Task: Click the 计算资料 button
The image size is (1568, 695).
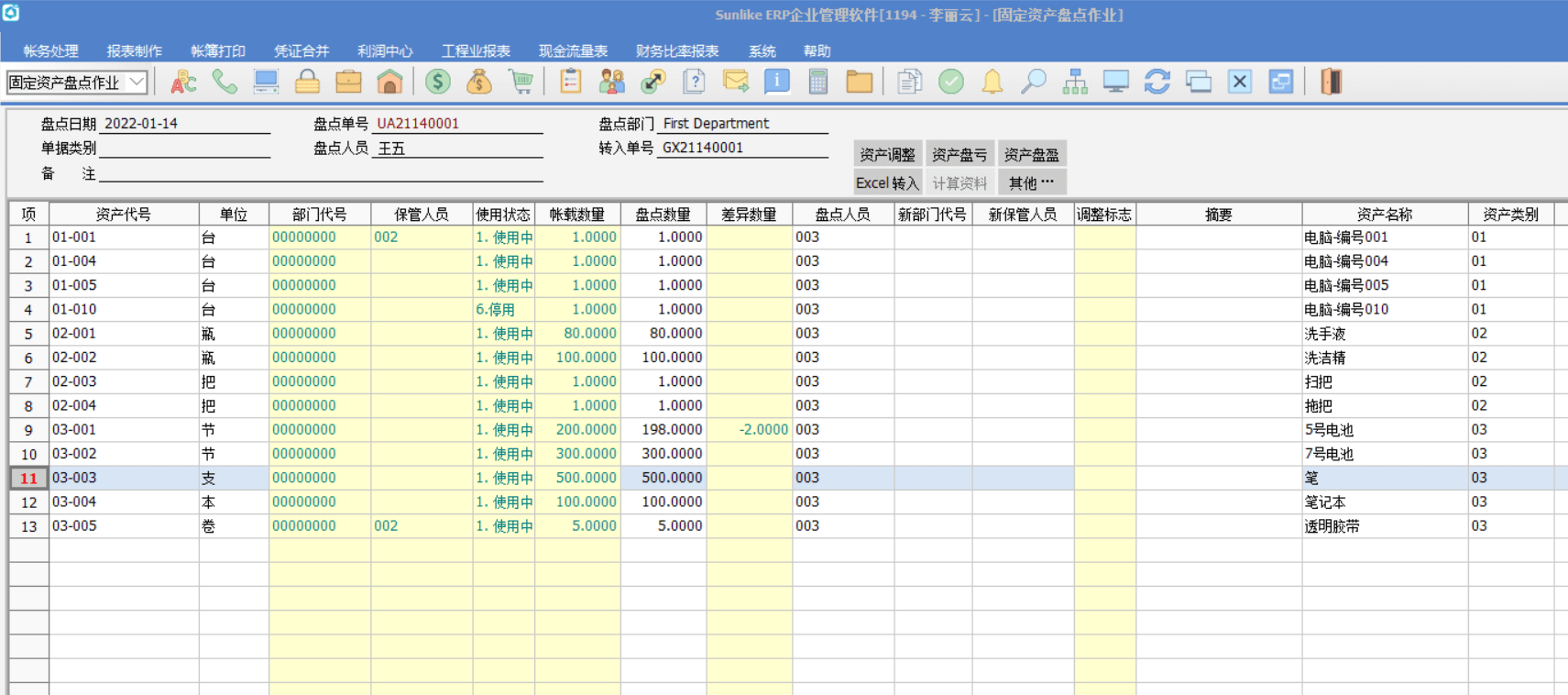Action: [x=959, y=182]
